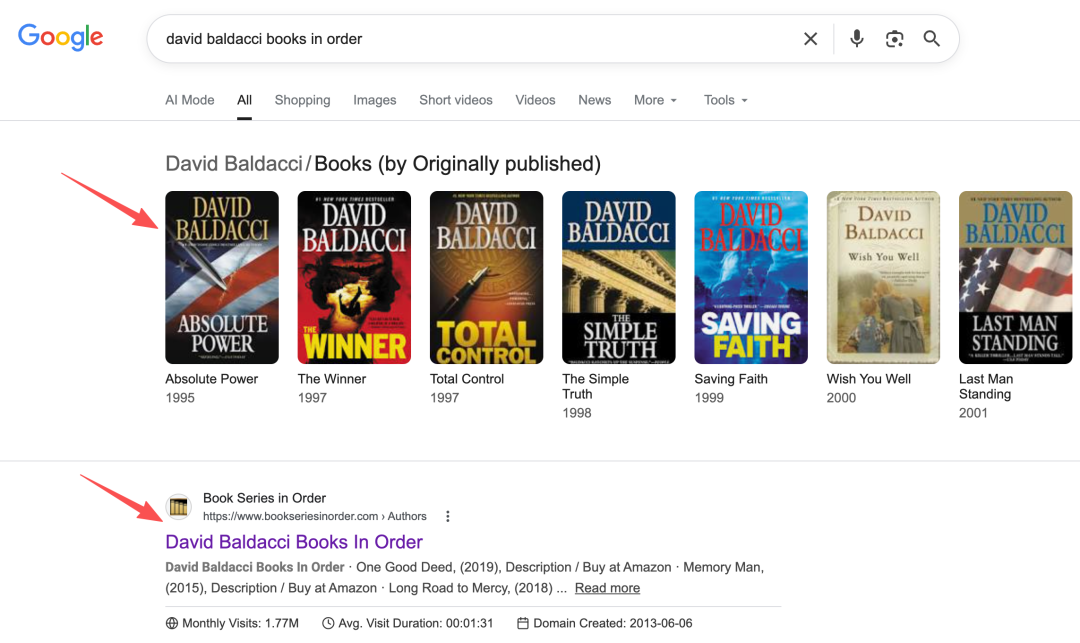
Task: Open The Simple Truth book cover
Action: [619, 277]
